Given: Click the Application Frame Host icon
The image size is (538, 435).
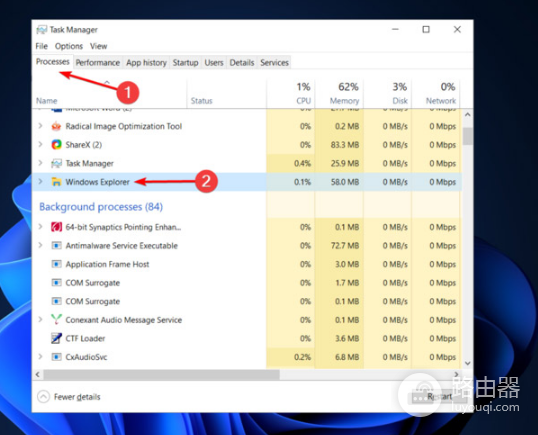Looking at the screenshot, I should (x=56, y=264).
